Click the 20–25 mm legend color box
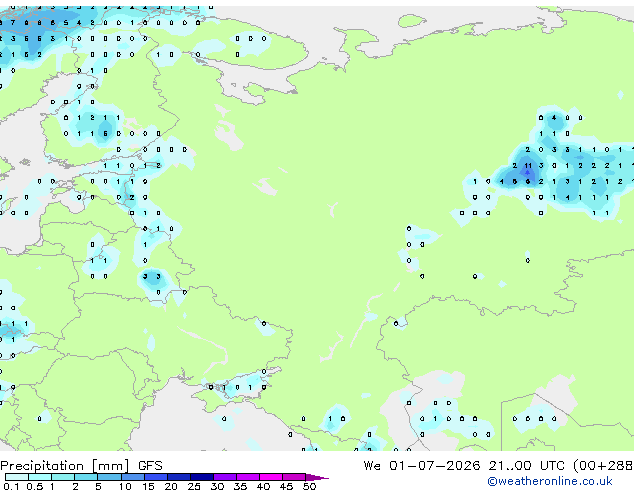This screenshot has height=490, width=634. pyautogui.click(x=178, y=477)
